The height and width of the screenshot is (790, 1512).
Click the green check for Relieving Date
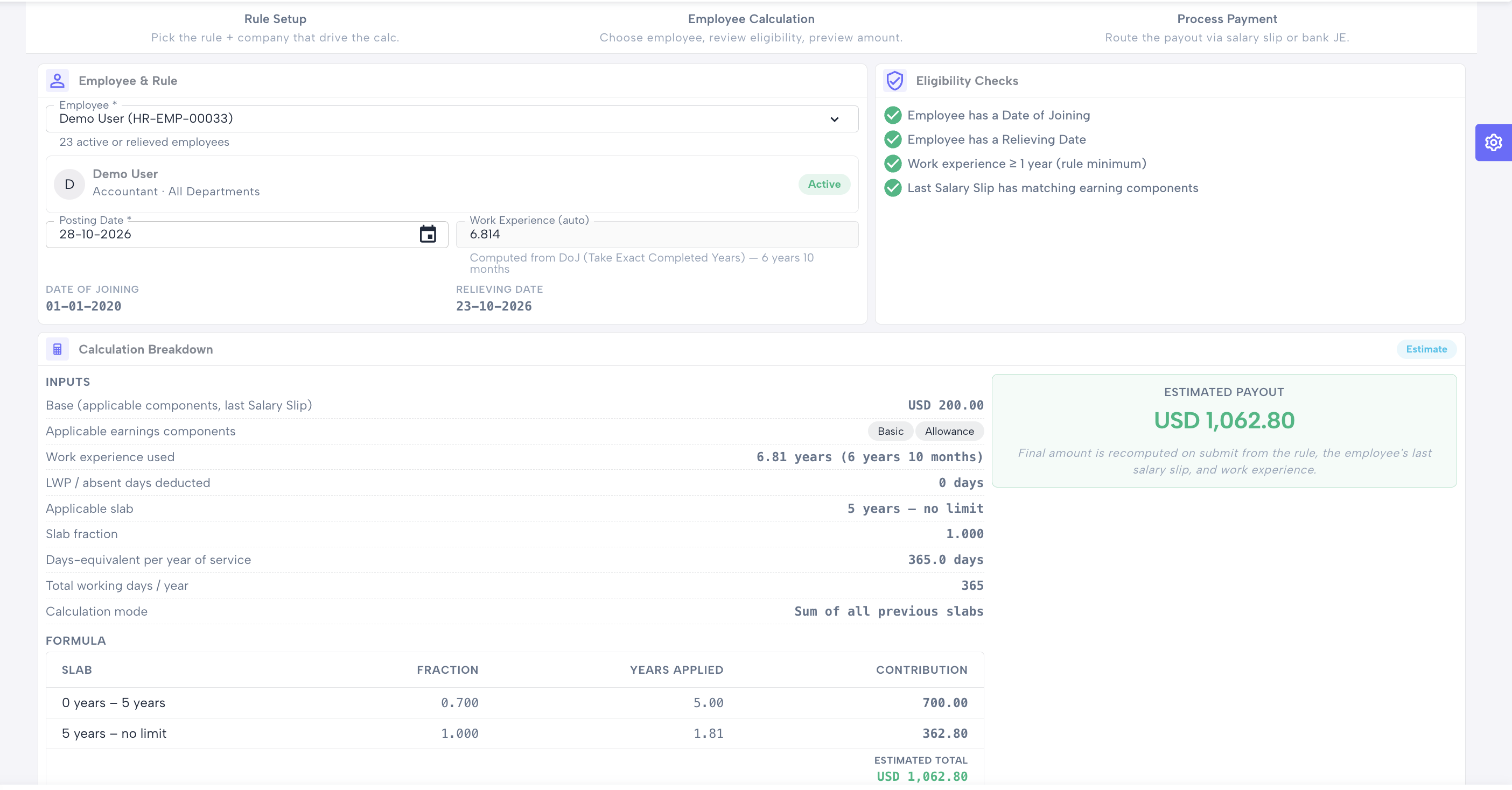893,139
